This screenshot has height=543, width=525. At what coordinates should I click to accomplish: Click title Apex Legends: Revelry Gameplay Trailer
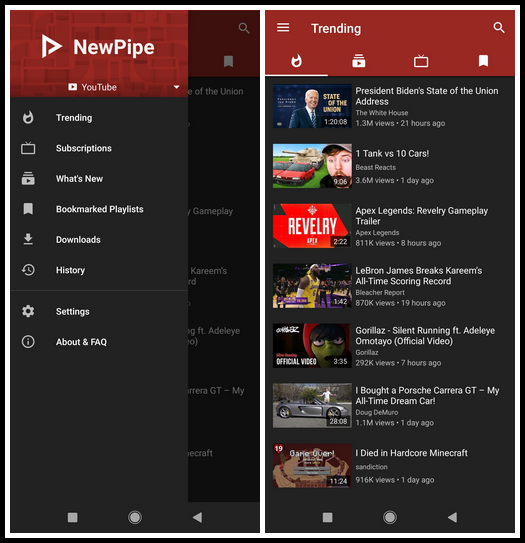(x=421, y=216)
